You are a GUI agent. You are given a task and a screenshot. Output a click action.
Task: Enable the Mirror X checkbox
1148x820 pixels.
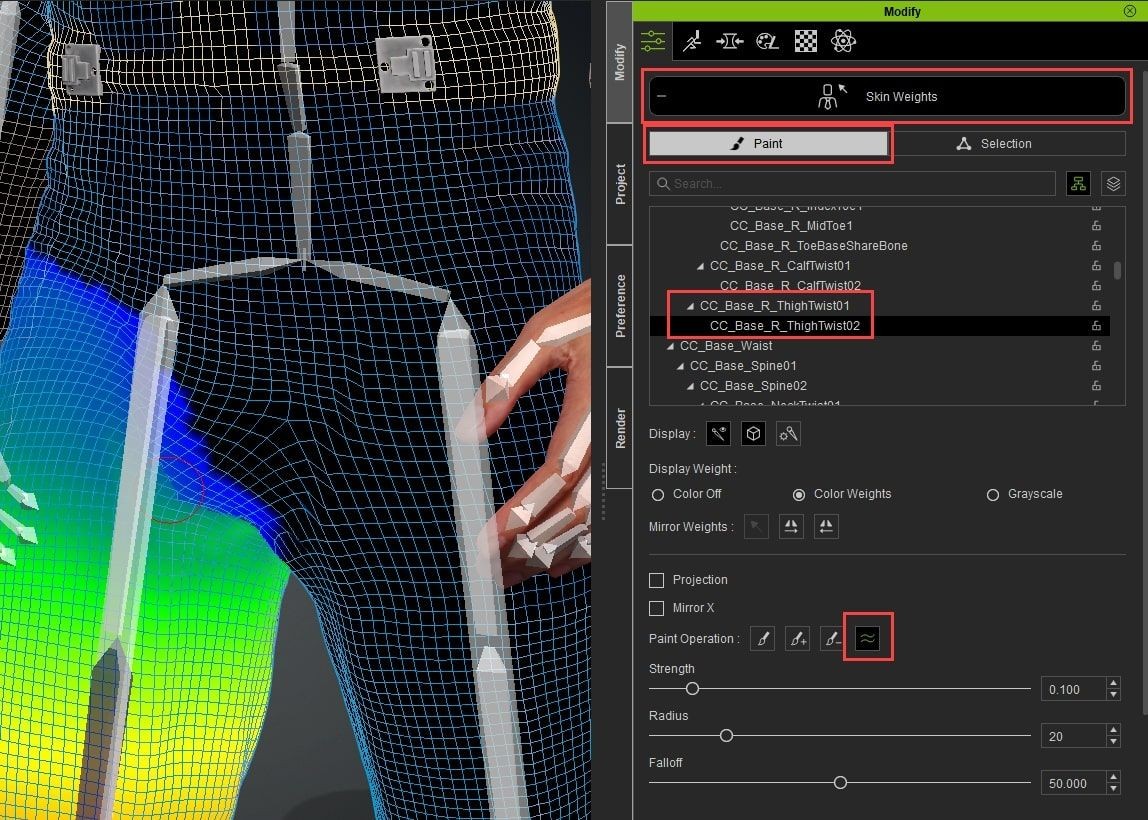pos(657,608)
